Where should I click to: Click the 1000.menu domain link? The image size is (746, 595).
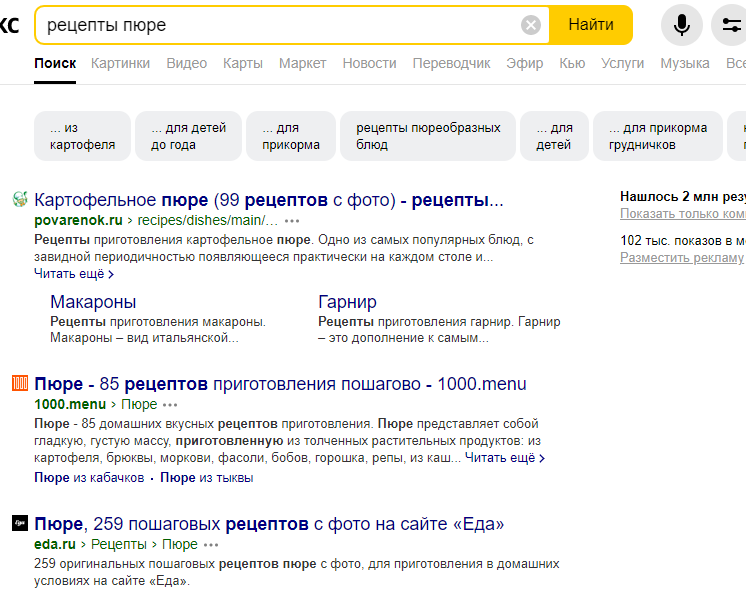[70, 404]
